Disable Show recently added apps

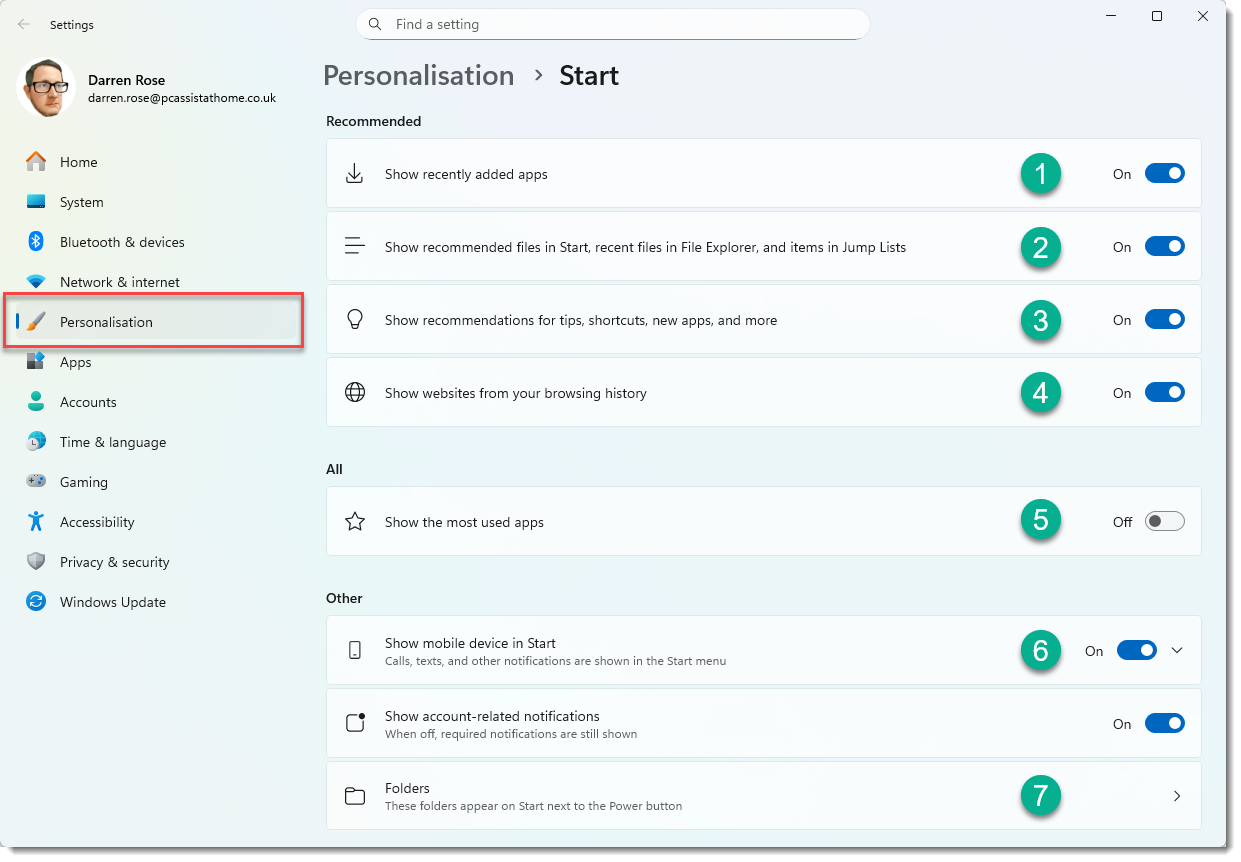coord(1164,172)
